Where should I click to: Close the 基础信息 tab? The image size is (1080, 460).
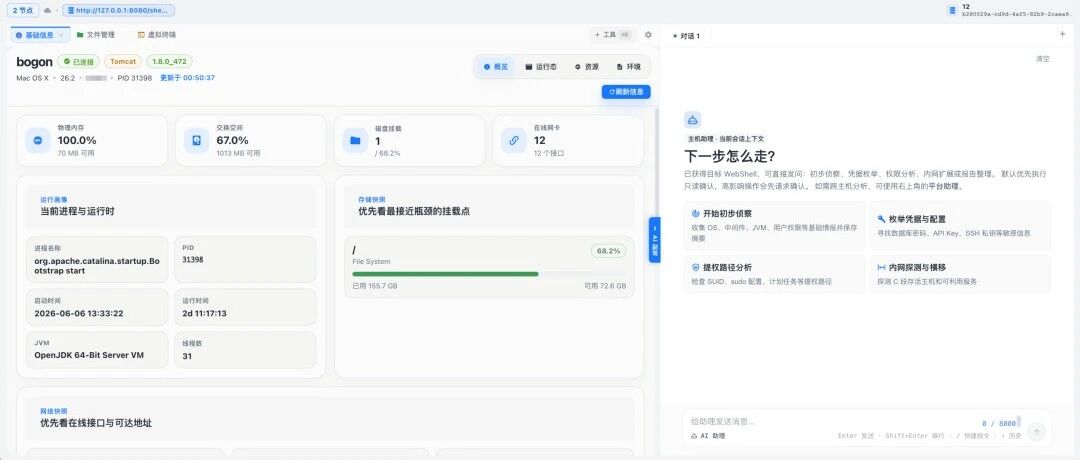[x=61, y=34]
